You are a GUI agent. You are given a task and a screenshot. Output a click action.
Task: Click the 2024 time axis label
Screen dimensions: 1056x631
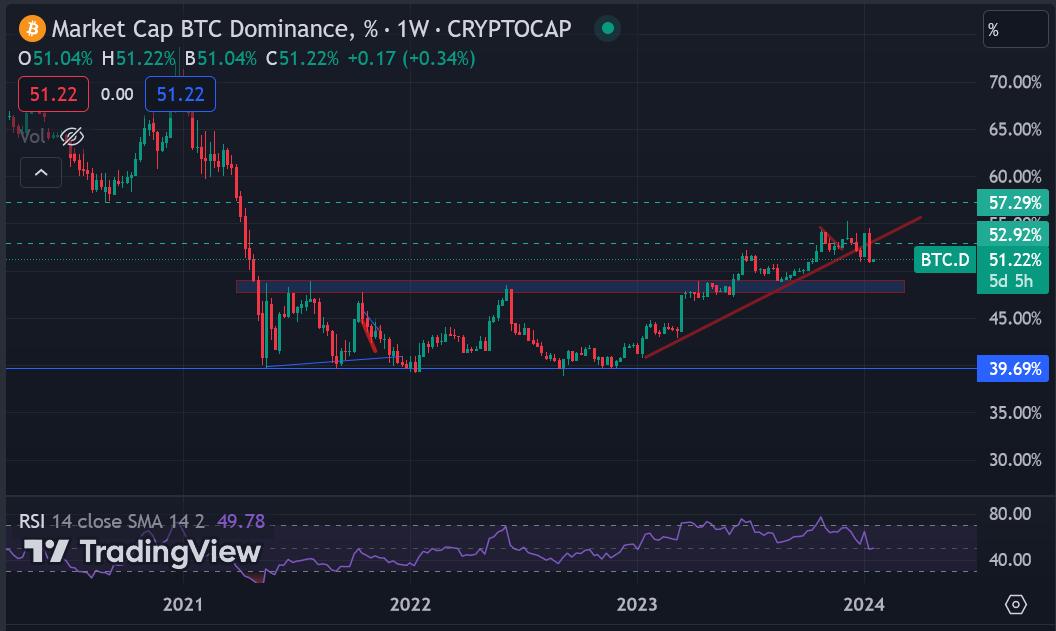(x=864, y=604)
